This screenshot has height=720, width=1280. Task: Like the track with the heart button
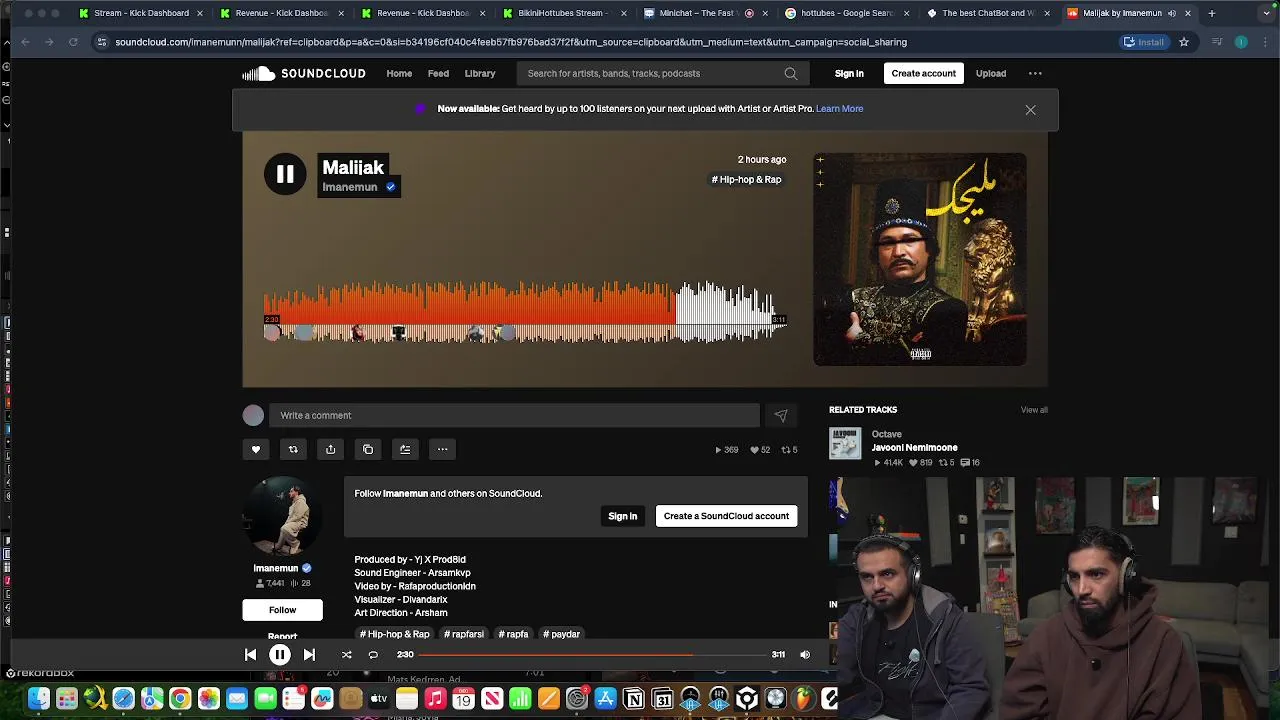(256, 449)
